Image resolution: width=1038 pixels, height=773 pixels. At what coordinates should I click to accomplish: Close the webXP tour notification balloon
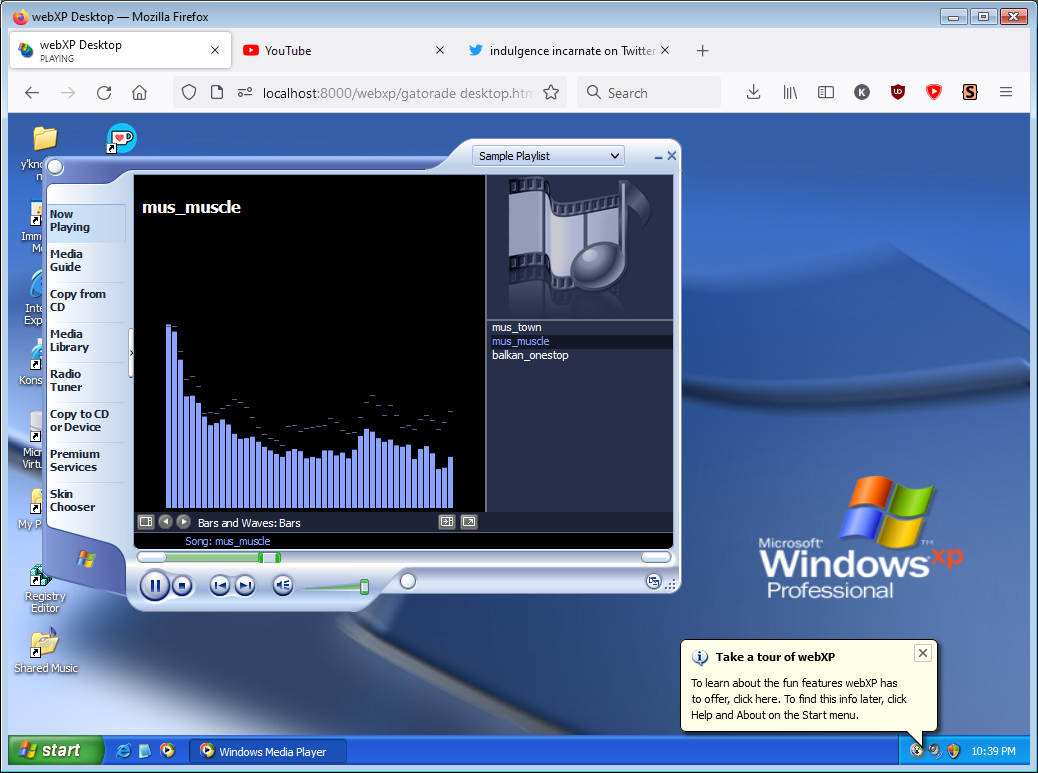[x=923, y=653]
